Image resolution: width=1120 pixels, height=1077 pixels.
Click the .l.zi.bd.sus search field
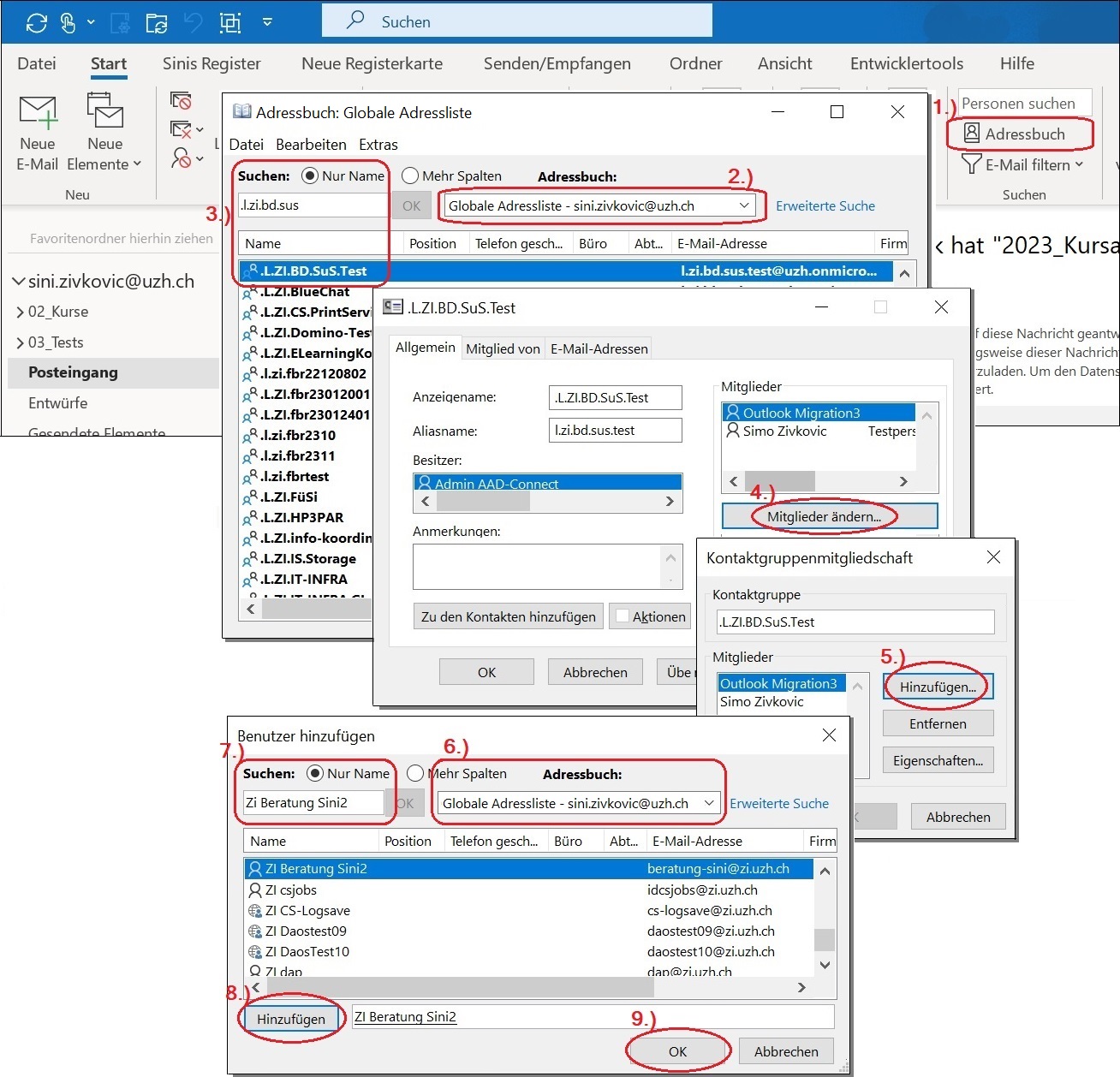tap(313, 205)
